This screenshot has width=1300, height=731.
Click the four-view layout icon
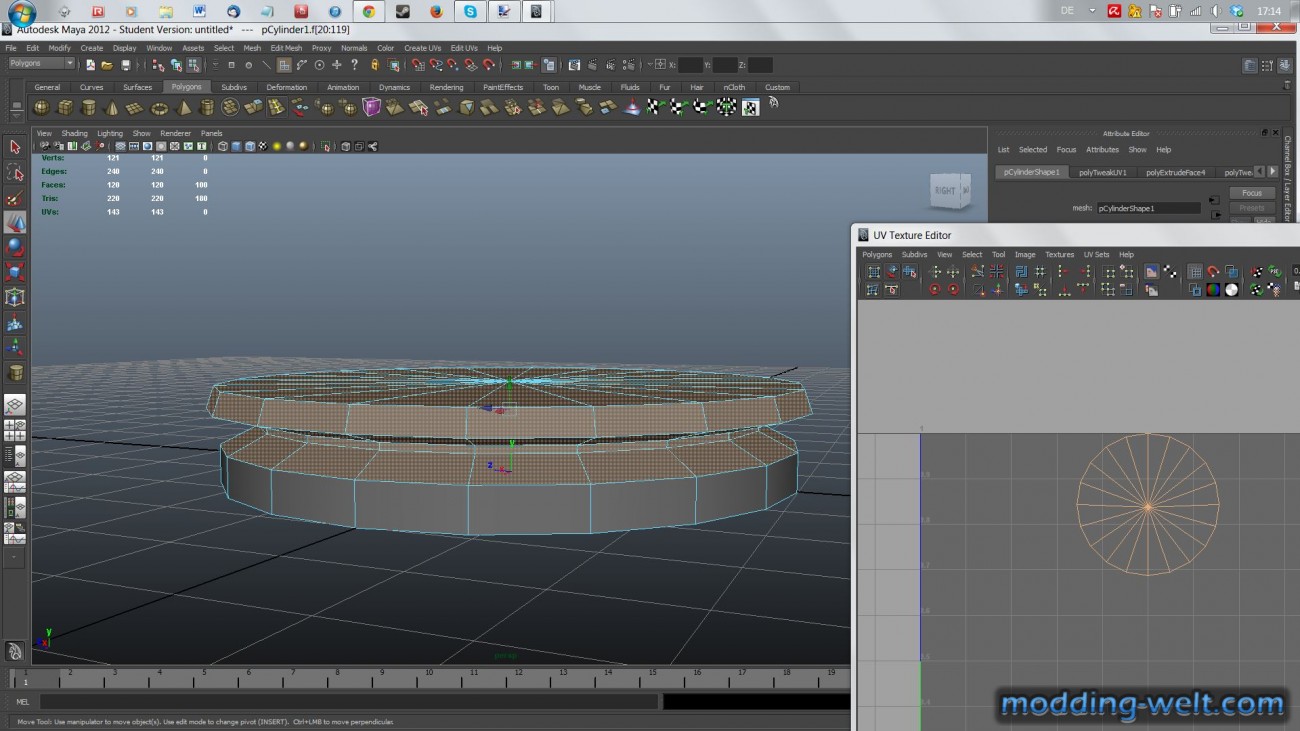tap(15, 431)
